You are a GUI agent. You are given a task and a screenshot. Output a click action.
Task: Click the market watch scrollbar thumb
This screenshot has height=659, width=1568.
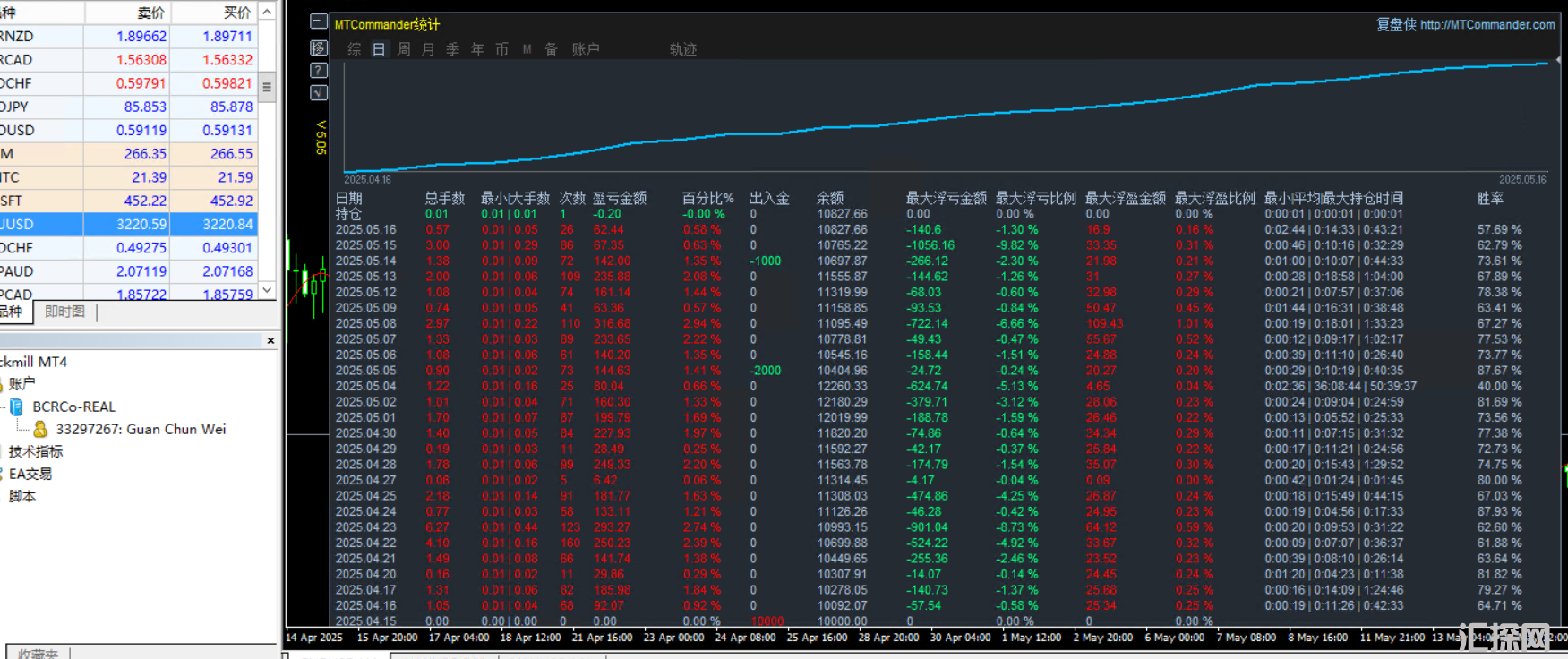click(x=267, y=87)
